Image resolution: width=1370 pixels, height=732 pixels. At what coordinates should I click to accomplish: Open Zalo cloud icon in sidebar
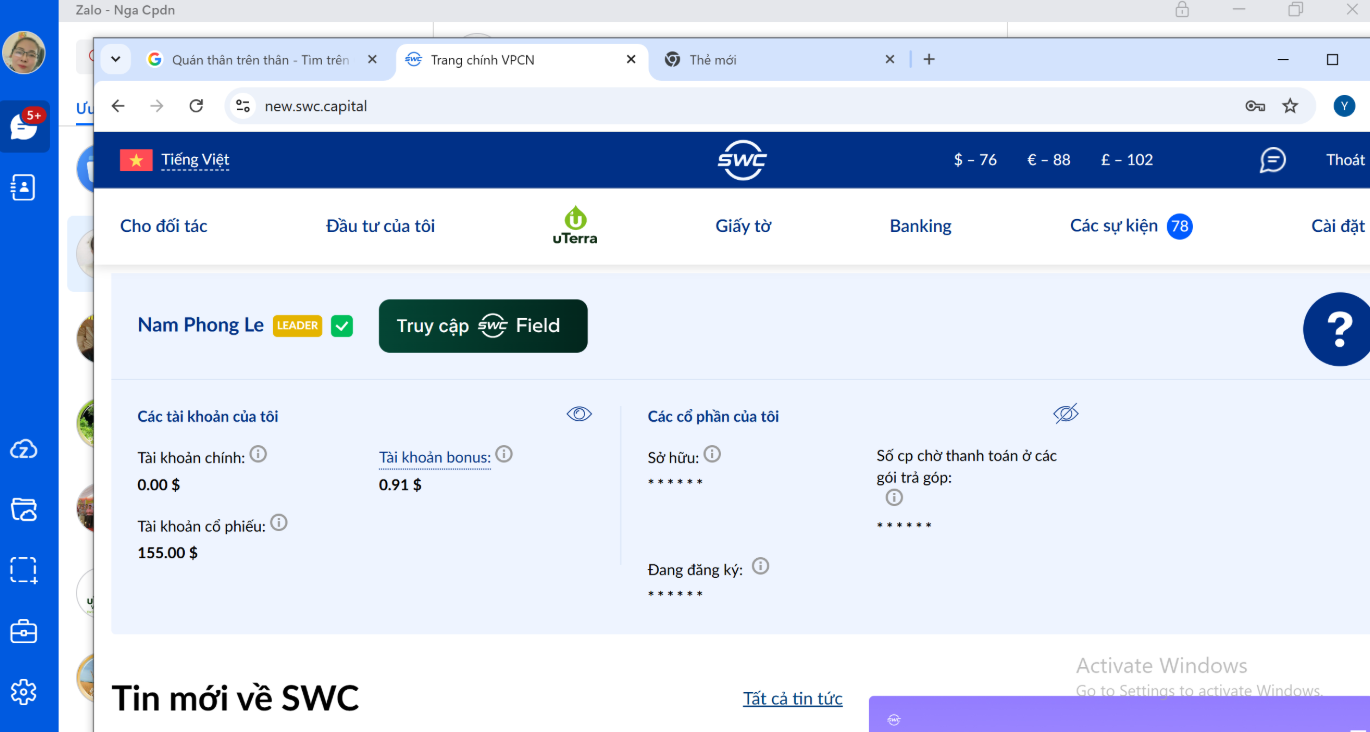[24, 449]
